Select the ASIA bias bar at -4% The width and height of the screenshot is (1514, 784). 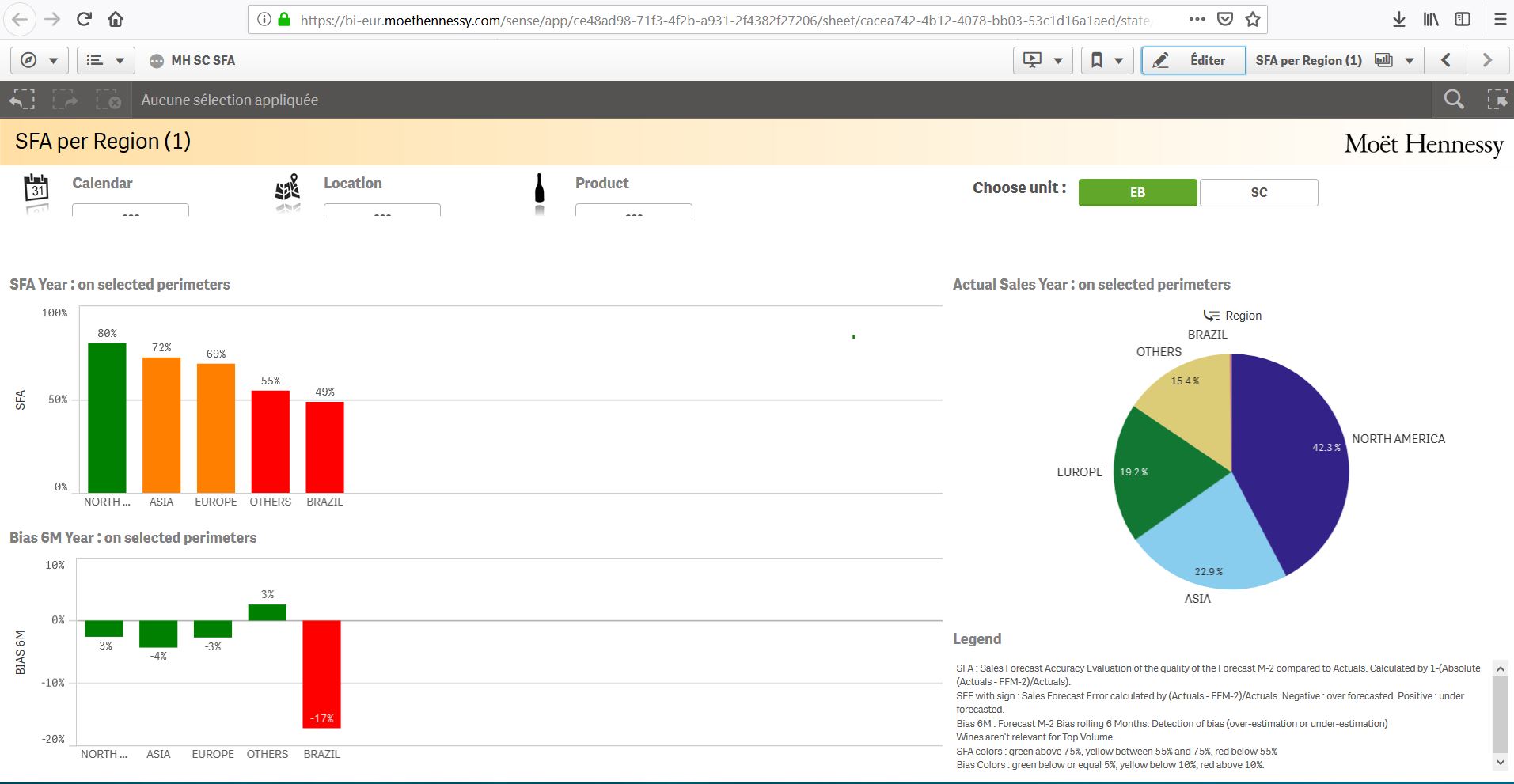158,634
